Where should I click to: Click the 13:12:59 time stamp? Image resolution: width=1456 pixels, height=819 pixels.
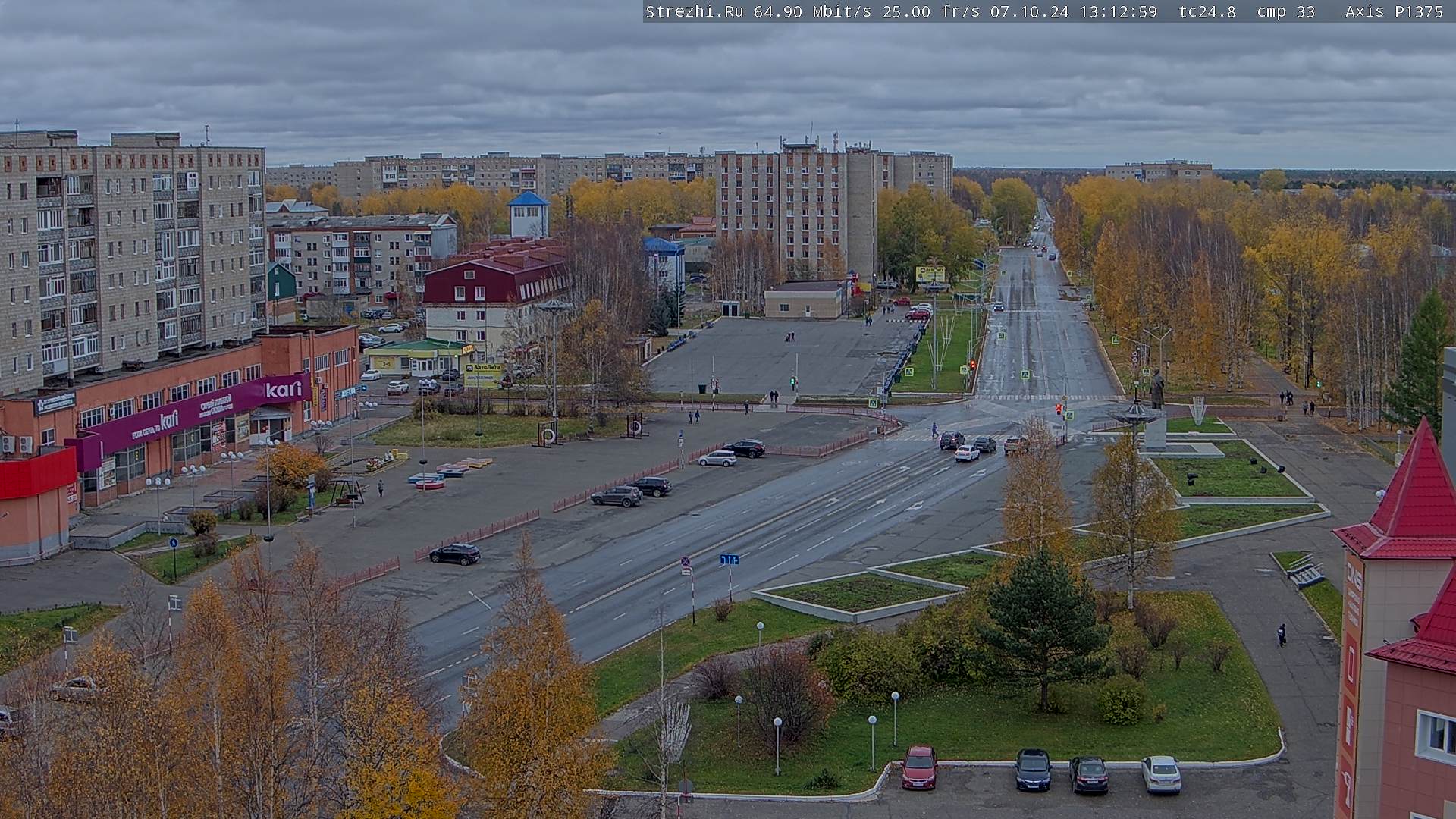pos(1118,11)
